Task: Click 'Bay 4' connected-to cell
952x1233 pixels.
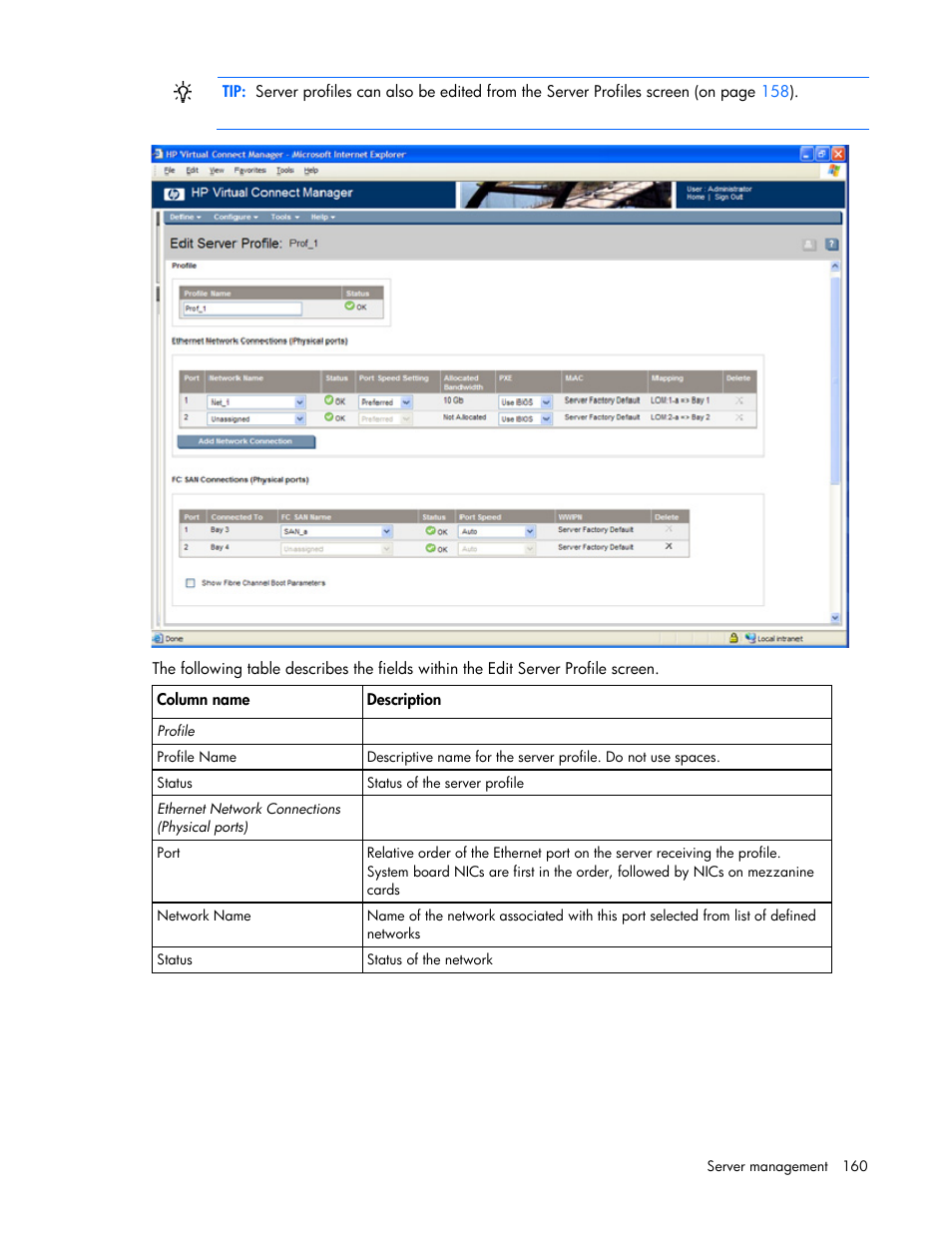Action: point(220,547)
